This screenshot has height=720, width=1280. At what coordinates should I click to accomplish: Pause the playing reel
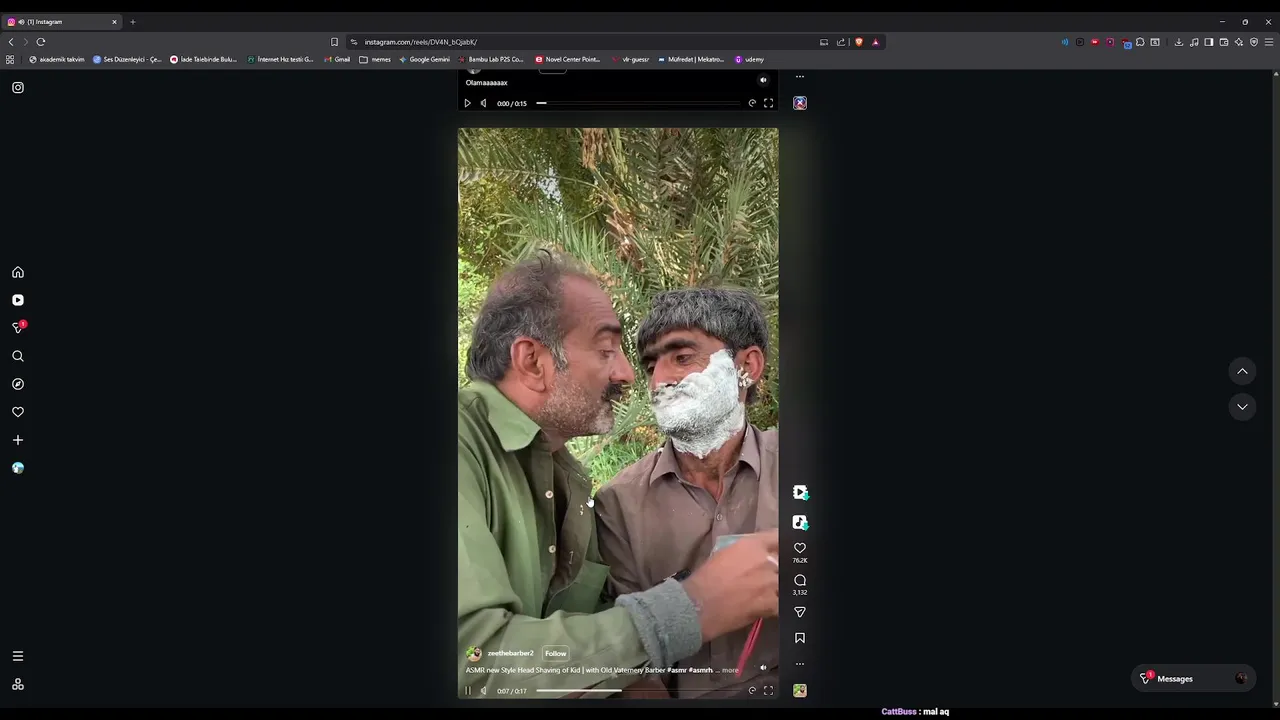click(x=467, y=690)
